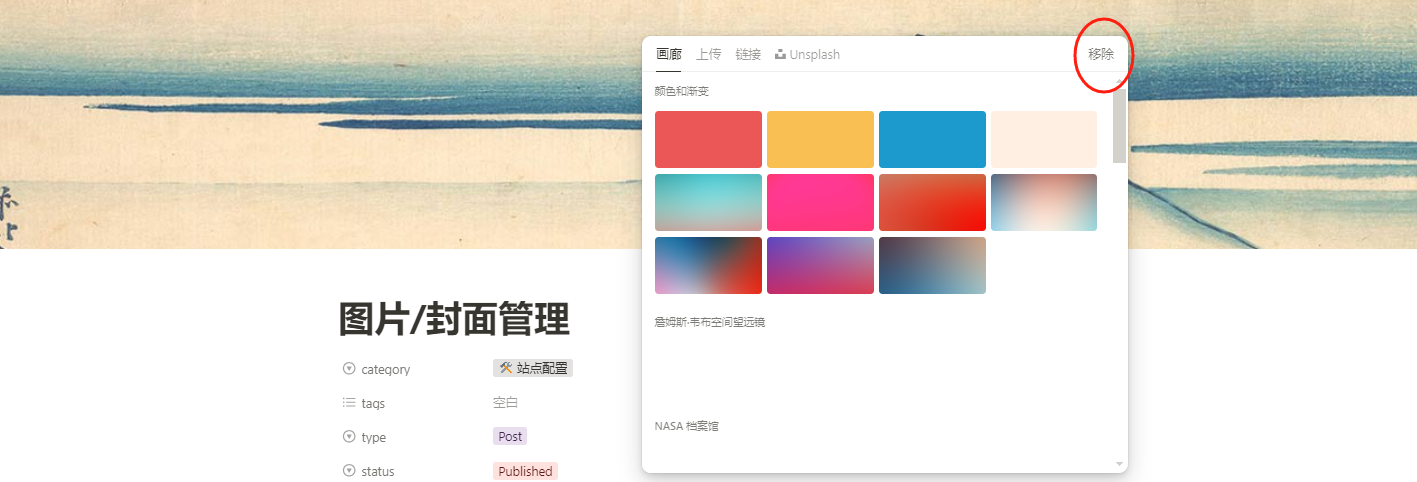
Task: Choose the orange-red gradient cover
Action: point(932,202)
